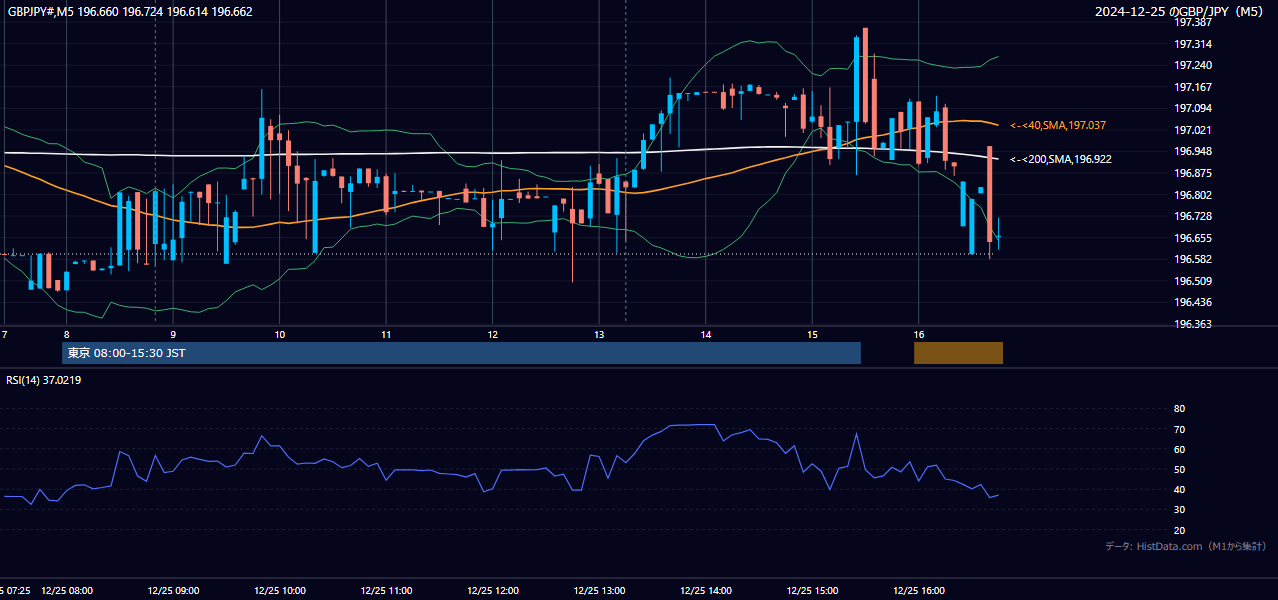Click the 196.728 price axis label

point(1193,216)
